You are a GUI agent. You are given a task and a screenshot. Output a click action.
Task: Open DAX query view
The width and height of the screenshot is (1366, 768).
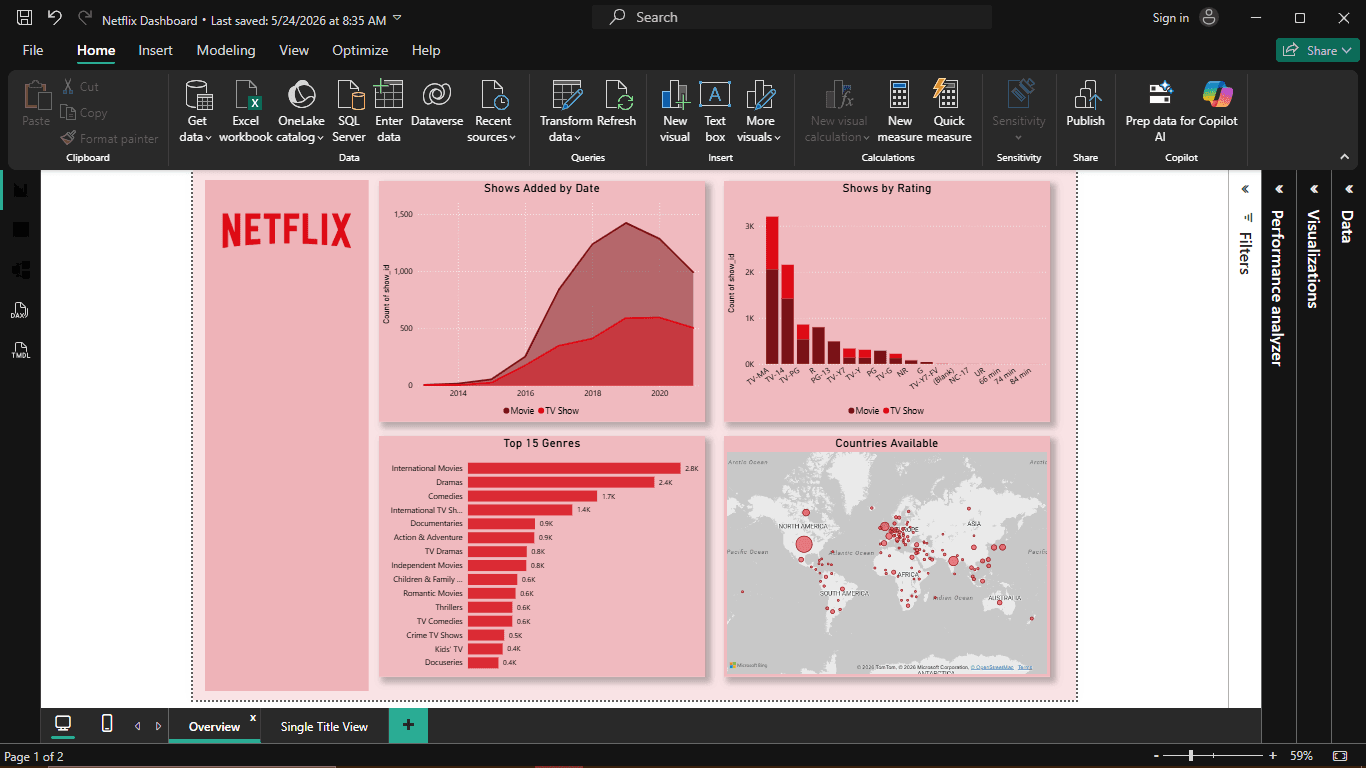click(x=21, y=310)
